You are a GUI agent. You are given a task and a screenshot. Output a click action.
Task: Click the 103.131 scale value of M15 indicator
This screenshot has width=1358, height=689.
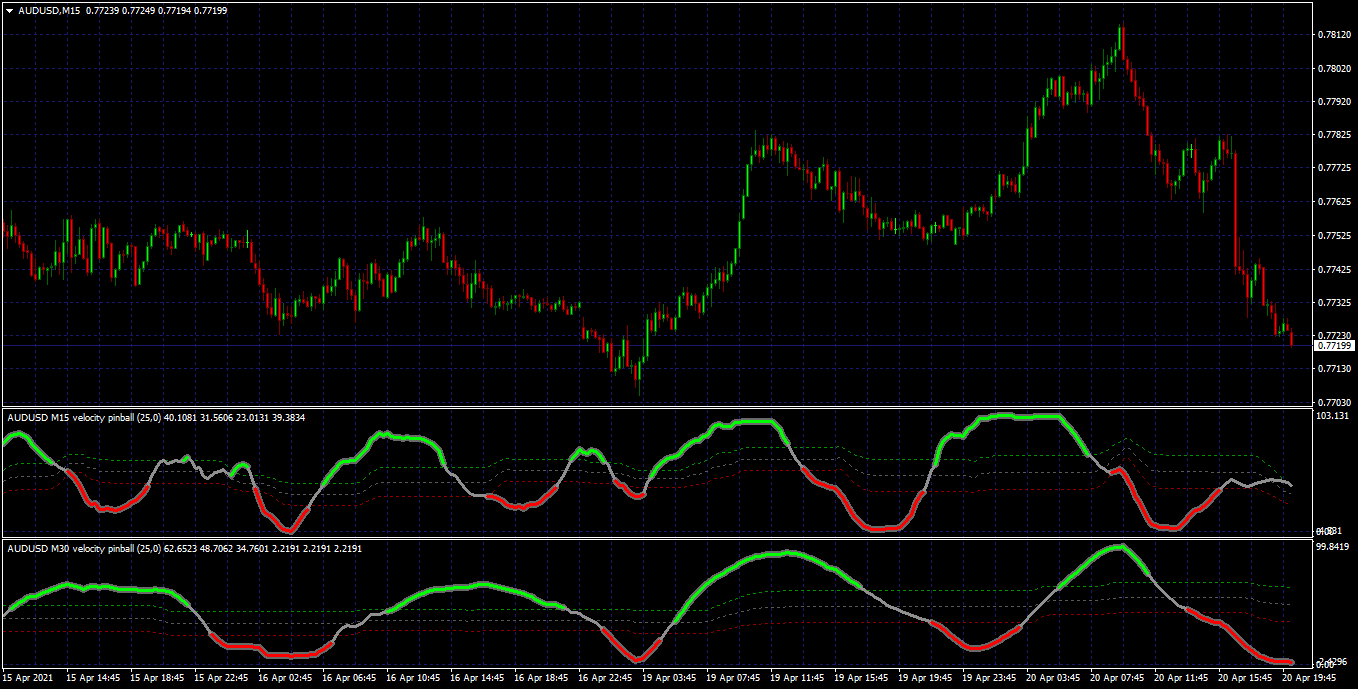1333,416
